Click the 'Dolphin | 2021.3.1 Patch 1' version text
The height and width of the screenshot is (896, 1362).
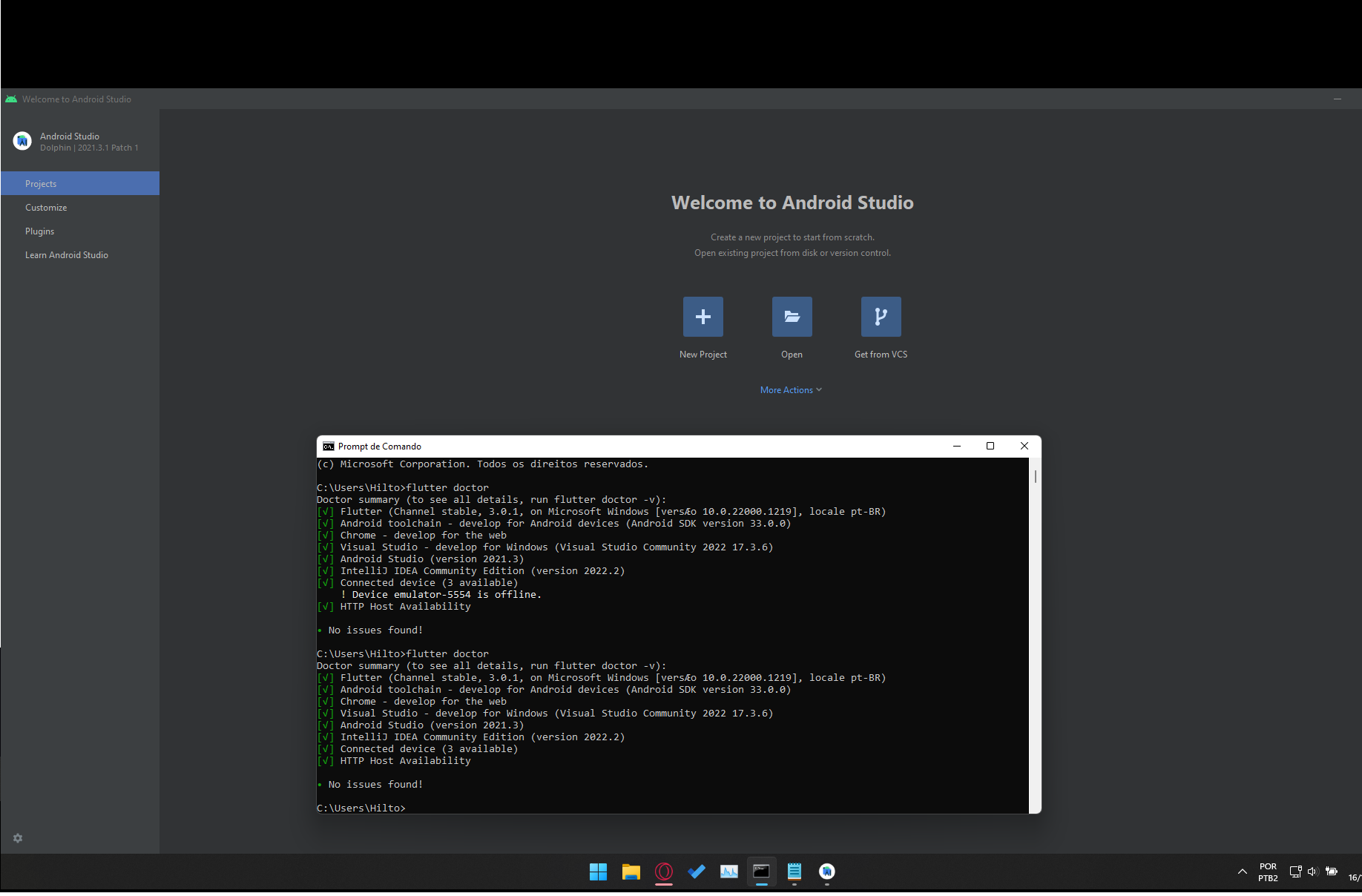89,148
